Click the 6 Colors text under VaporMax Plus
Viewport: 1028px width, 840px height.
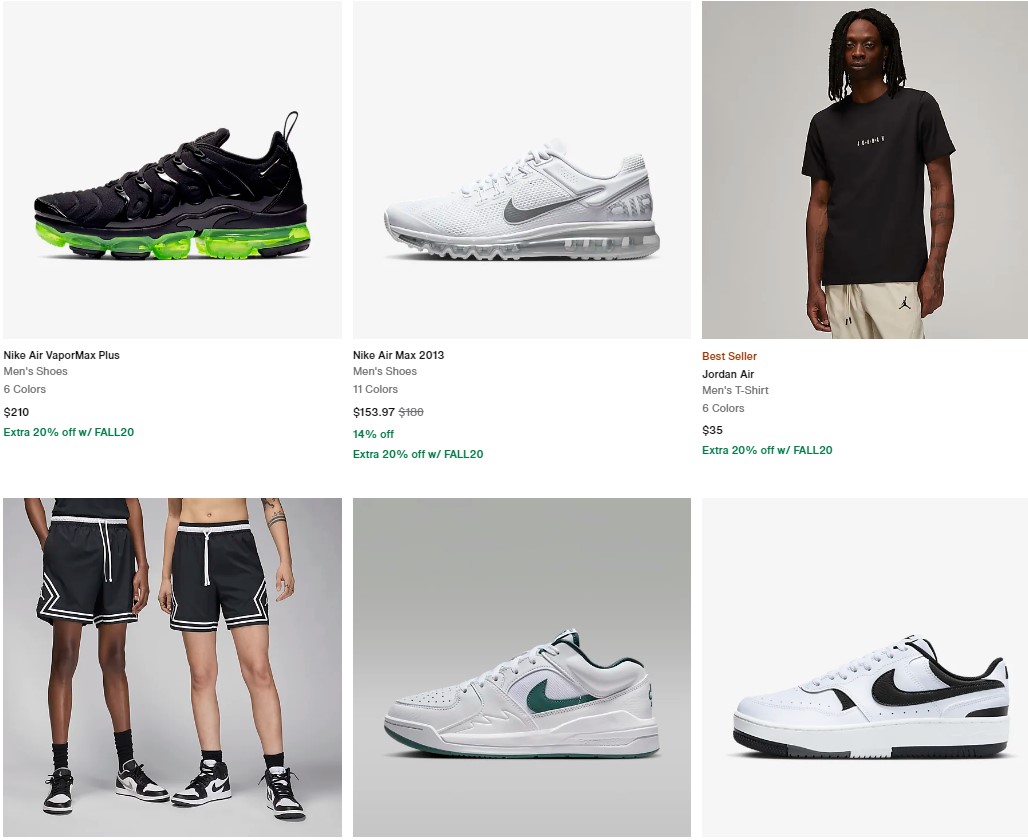pos(24,390)
